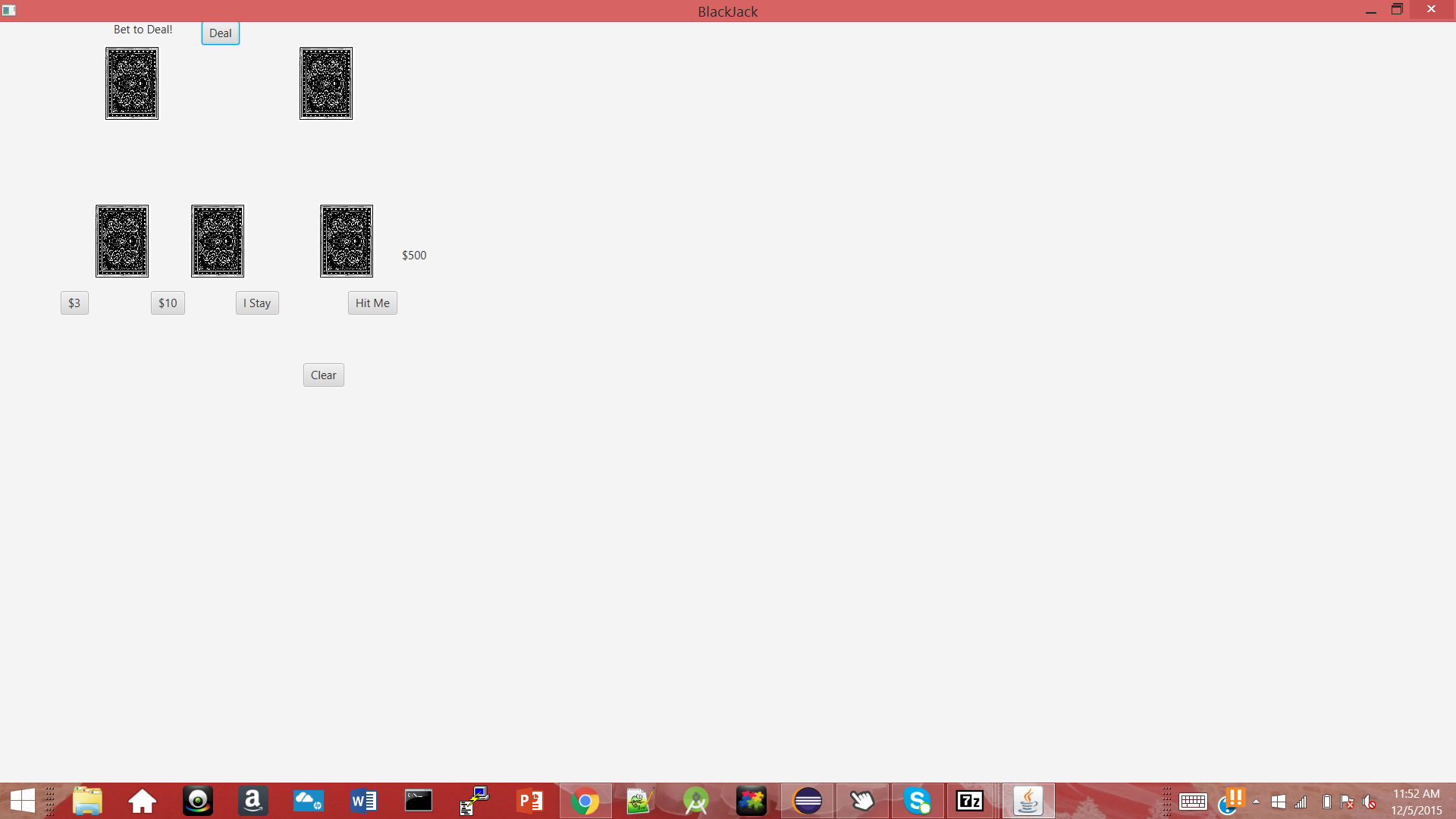Open Google Chrome from the taskbar
1456x819 pixels.
pos(585,801)
